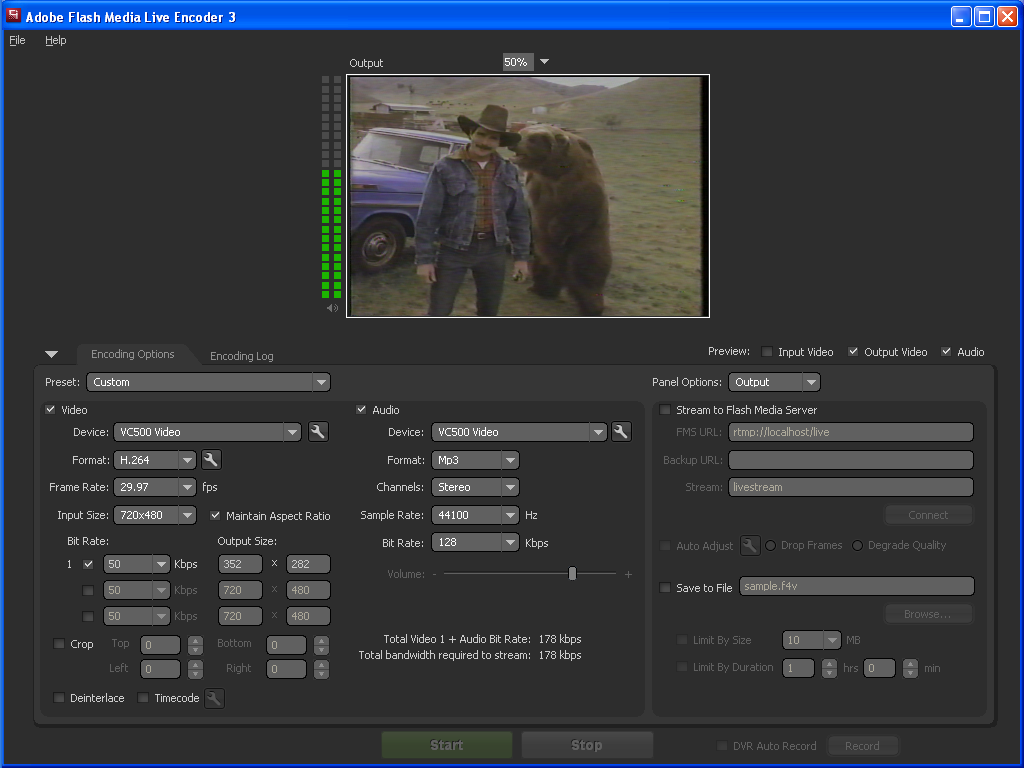Click the audio Volume slider handle

572,574
